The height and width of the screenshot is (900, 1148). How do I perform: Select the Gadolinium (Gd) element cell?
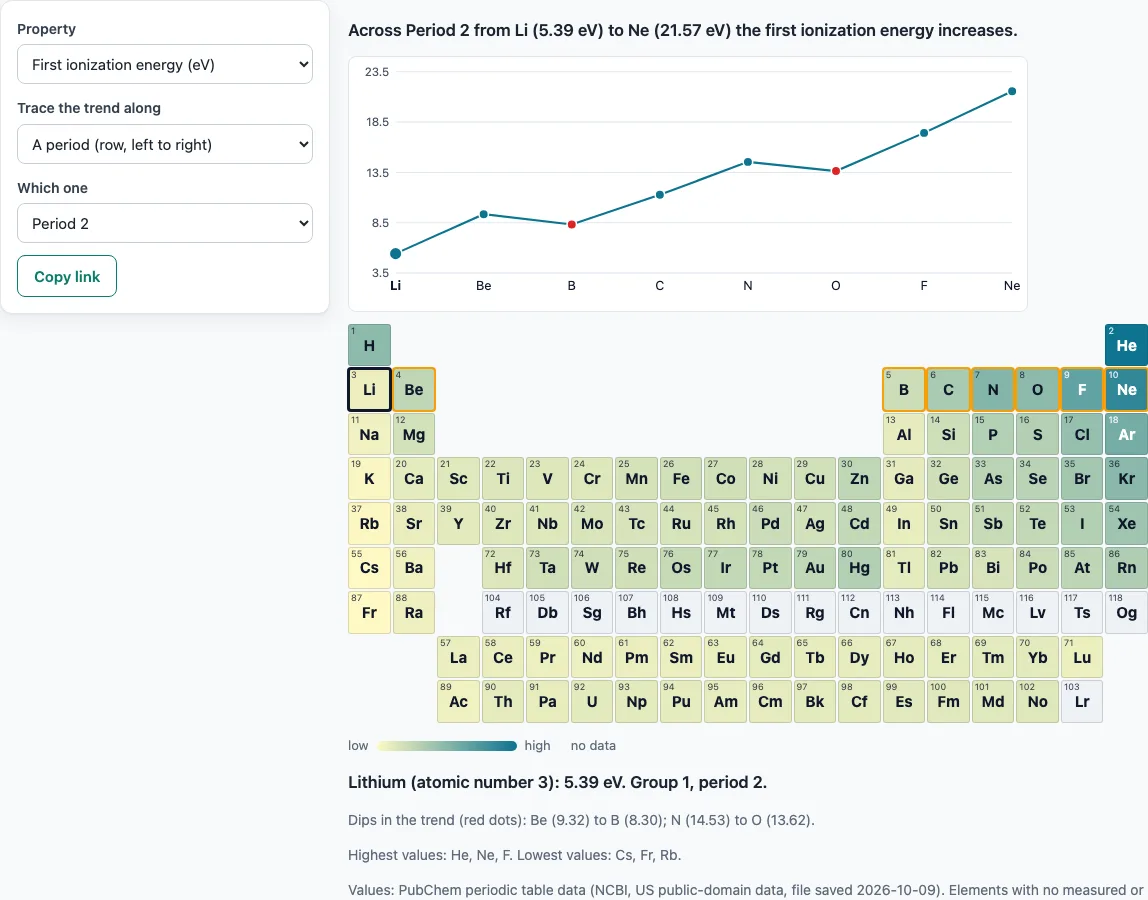click(x=770, y=658)
